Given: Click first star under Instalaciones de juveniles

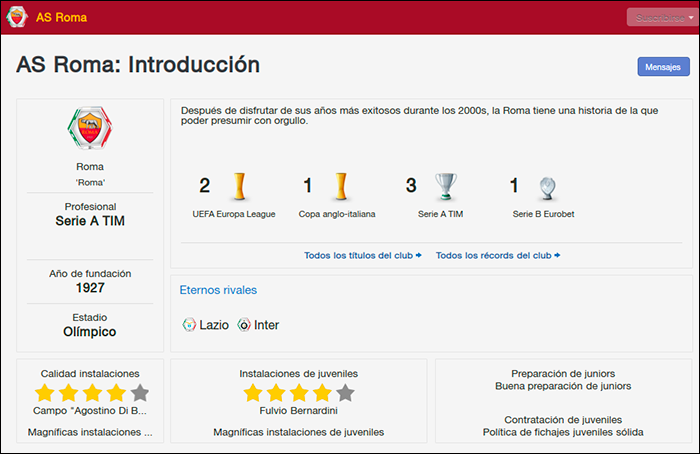Looking at the screenshot, I should [253, 393].
